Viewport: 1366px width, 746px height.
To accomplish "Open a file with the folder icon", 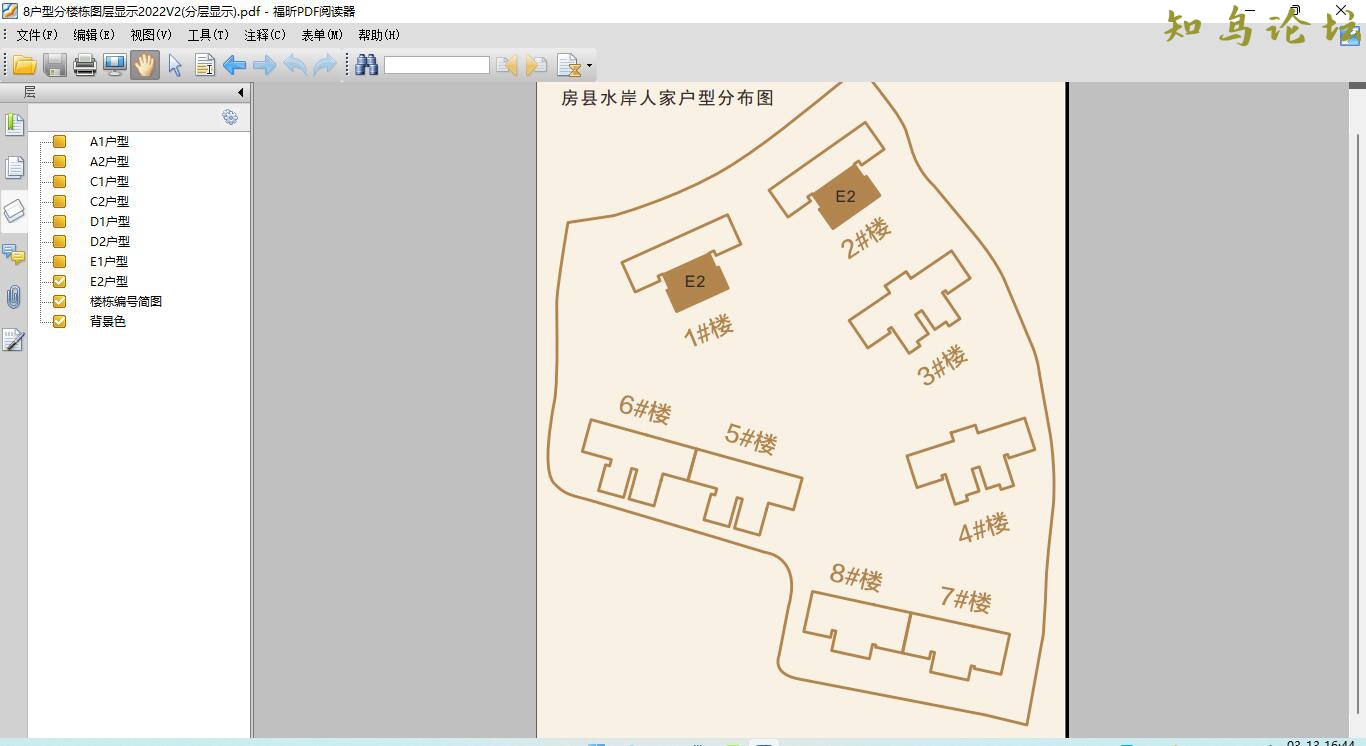I will [x=24, y=66].
